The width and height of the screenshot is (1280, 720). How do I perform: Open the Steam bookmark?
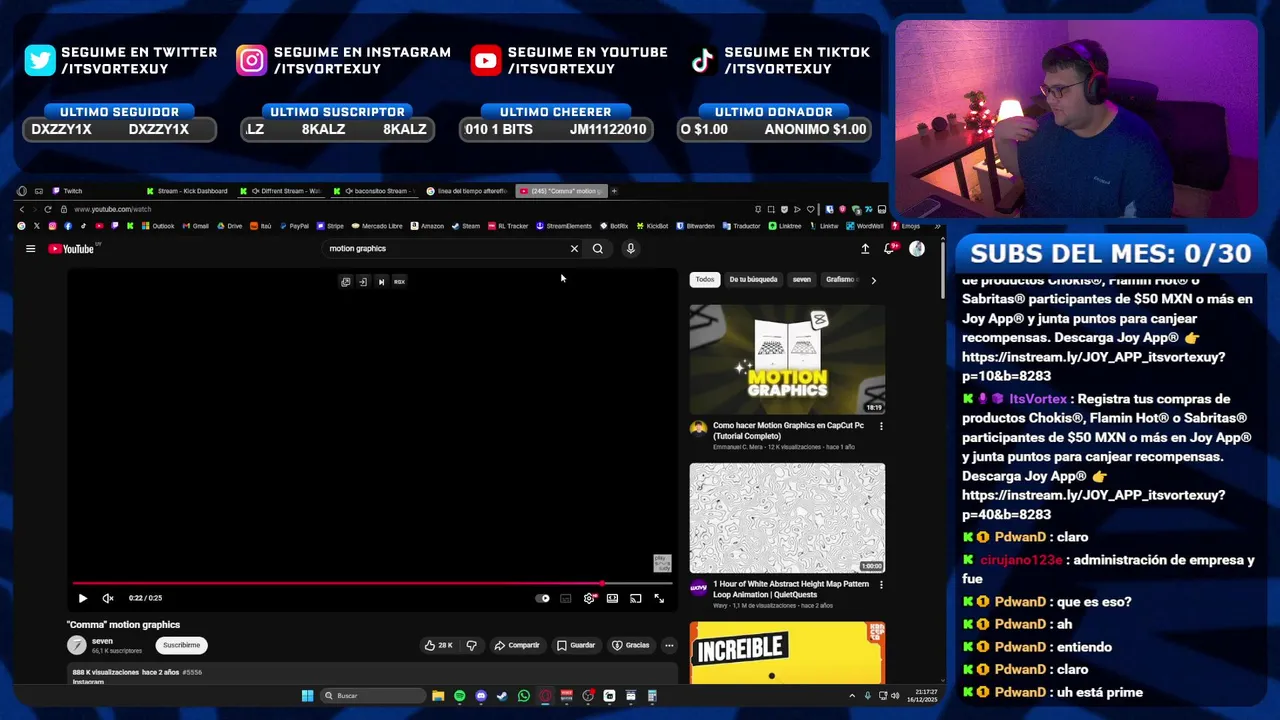[466, 226]
